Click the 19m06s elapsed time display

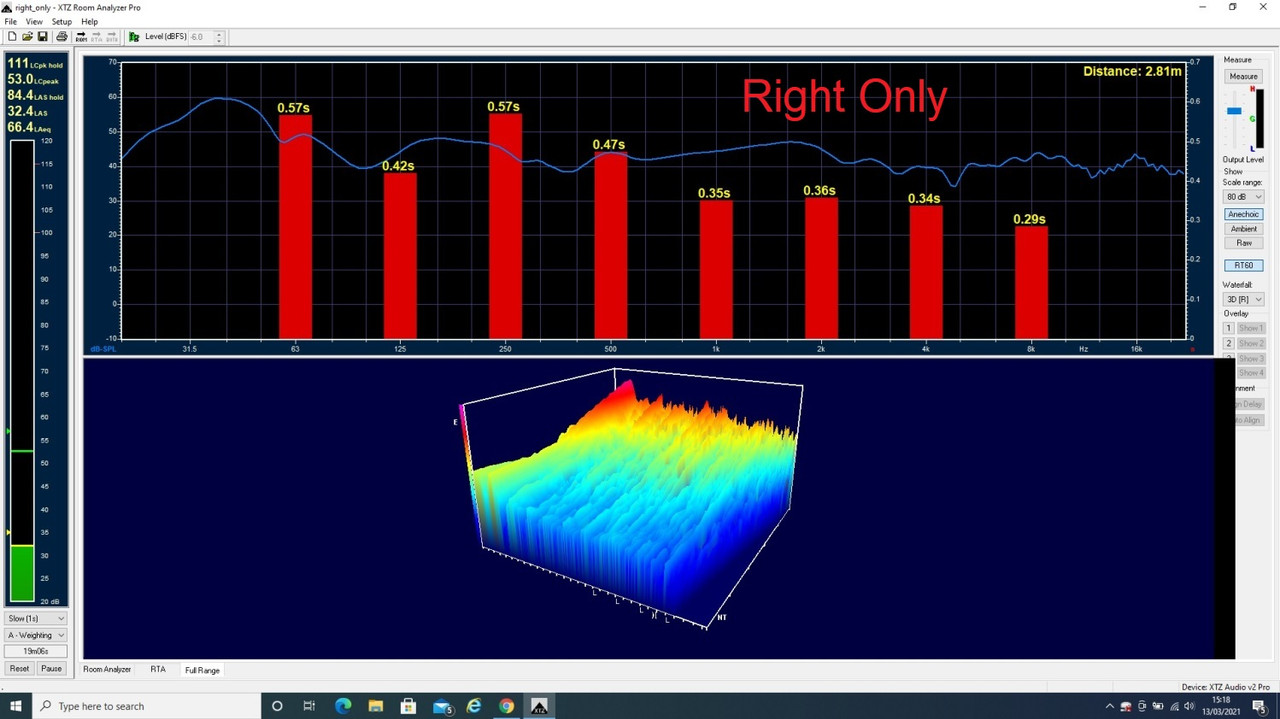tap(36, 651)
